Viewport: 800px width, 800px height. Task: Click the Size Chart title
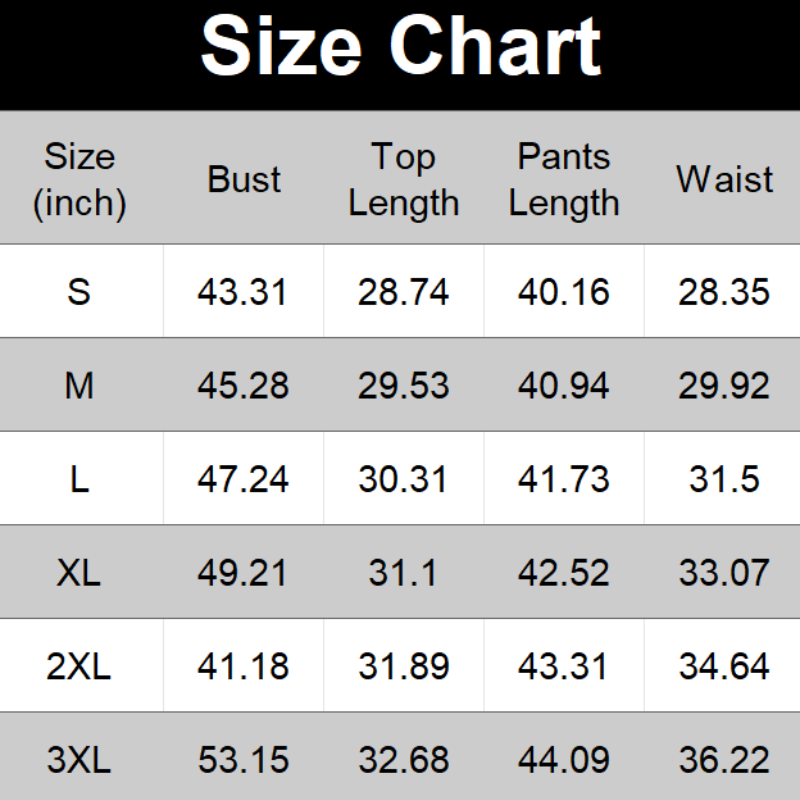click(x=400, y=46)
